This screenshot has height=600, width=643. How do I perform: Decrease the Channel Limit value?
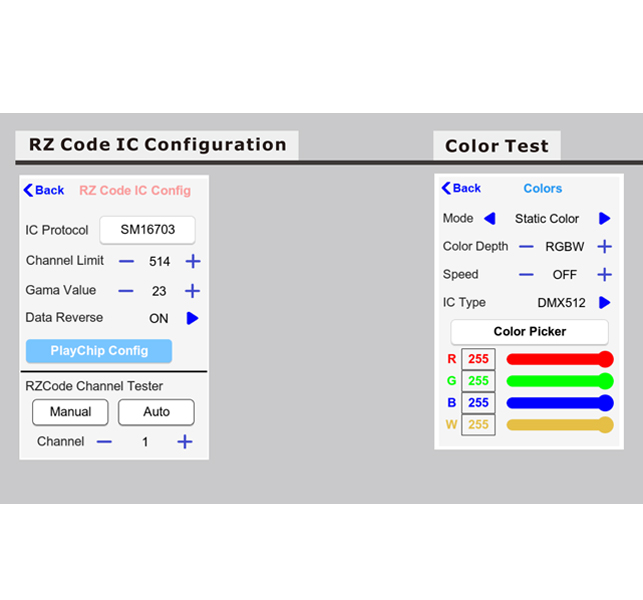tap(126, 261)
